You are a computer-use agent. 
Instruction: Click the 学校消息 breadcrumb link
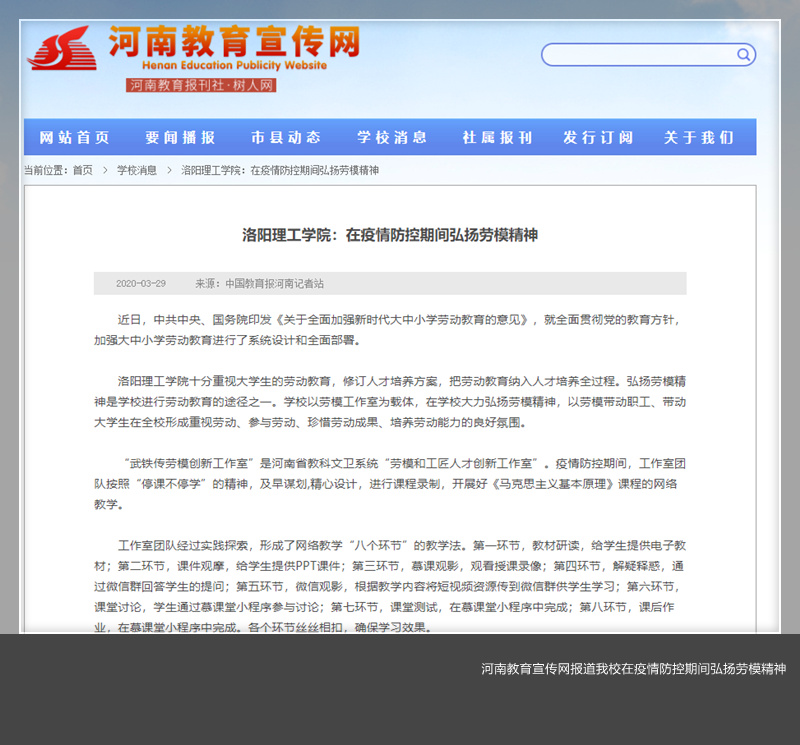click(x=137, y=171)
